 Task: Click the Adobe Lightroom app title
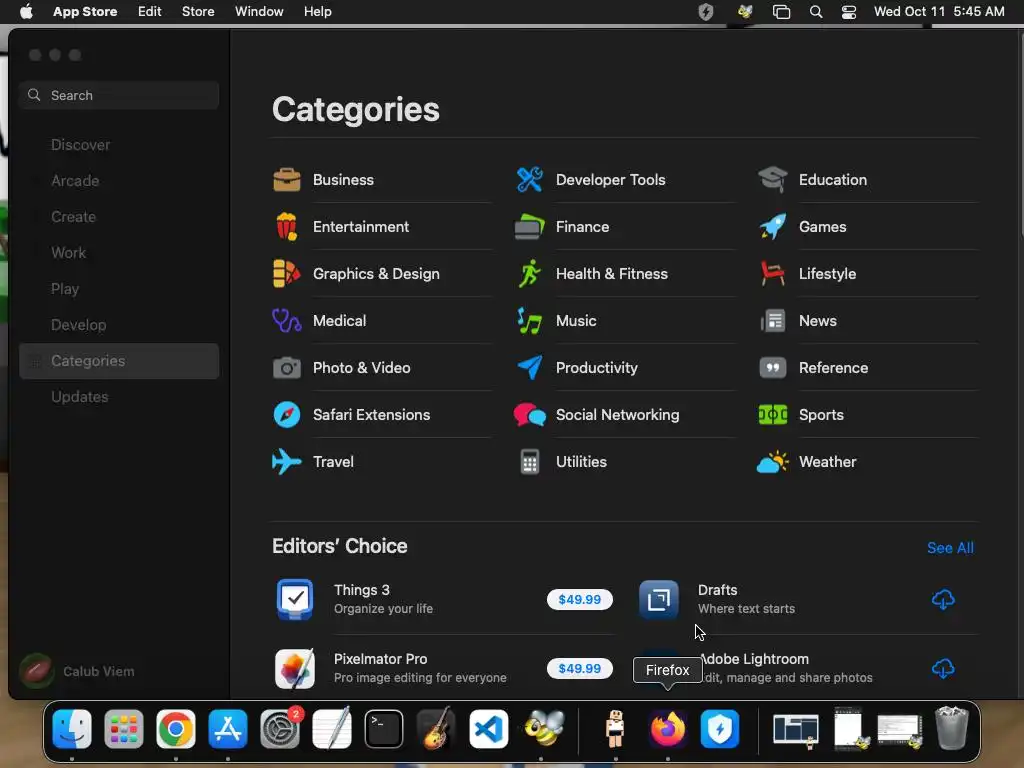point(754,659)
